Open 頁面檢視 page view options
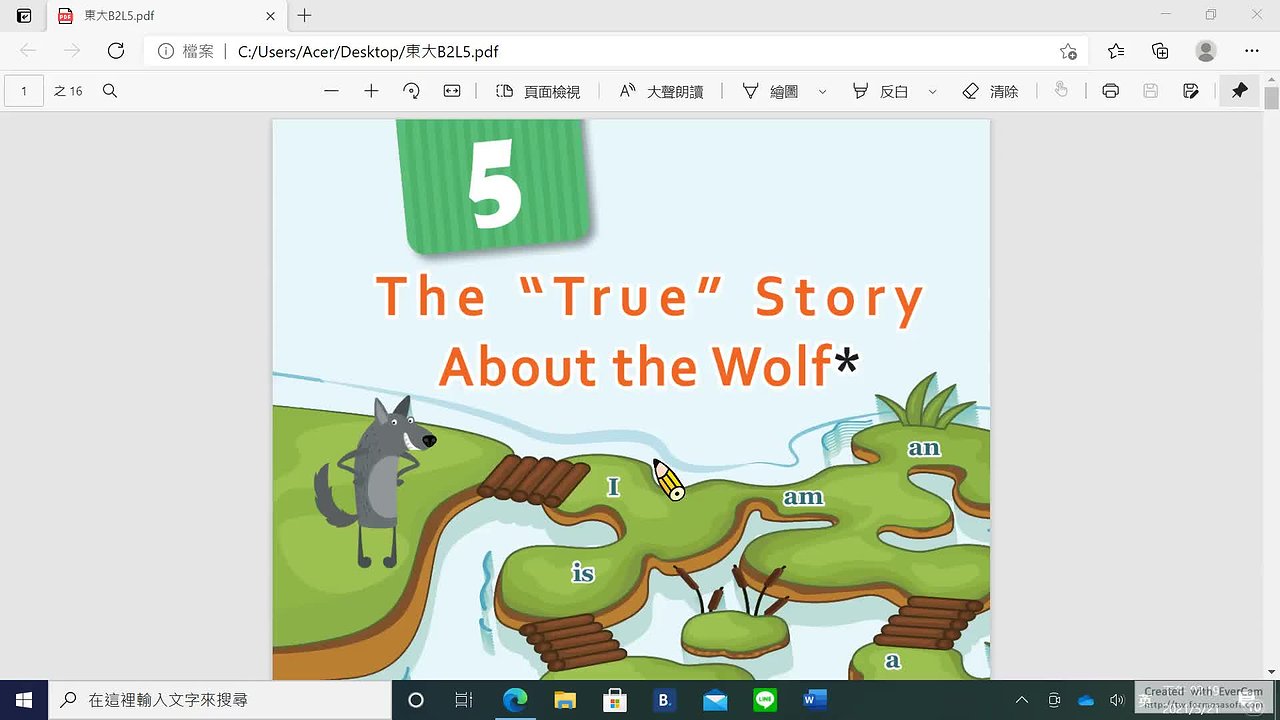The width and height of the screenshot is (1280, 720). coord(538,91)
